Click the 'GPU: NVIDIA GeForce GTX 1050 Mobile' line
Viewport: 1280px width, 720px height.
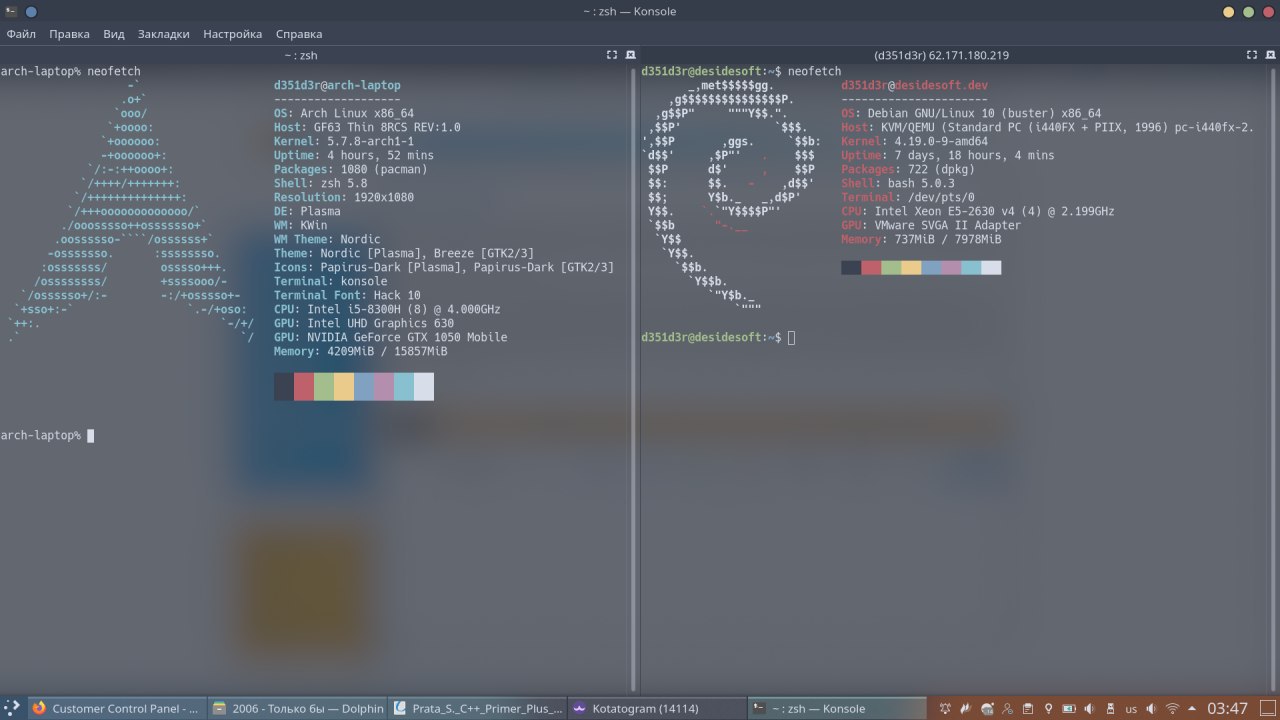click(391, 338)
